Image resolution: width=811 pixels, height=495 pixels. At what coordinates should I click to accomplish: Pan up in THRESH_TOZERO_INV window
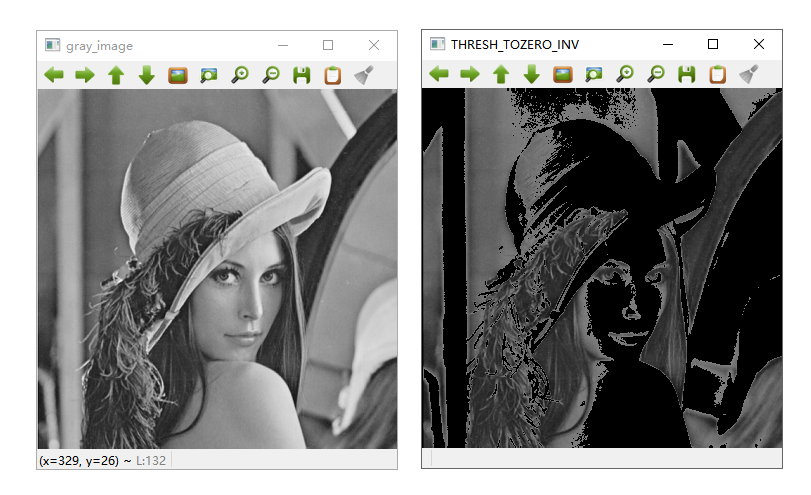click(x=501, y=74)
